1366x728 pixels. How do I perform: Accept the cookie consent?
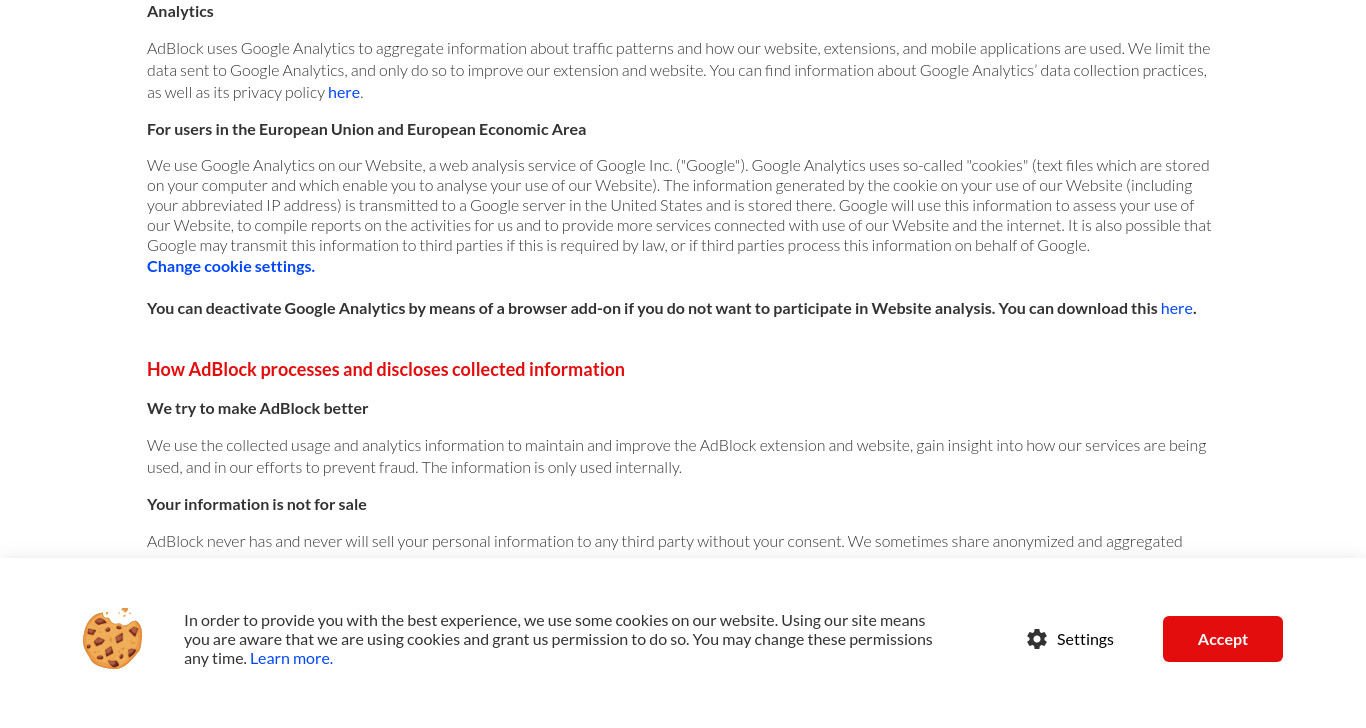tap(1222, 639)
